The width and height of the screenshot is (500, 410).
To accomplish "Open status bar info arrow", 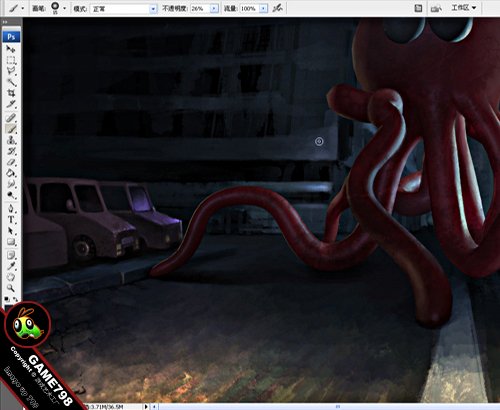I will click(x=146, y=407).
